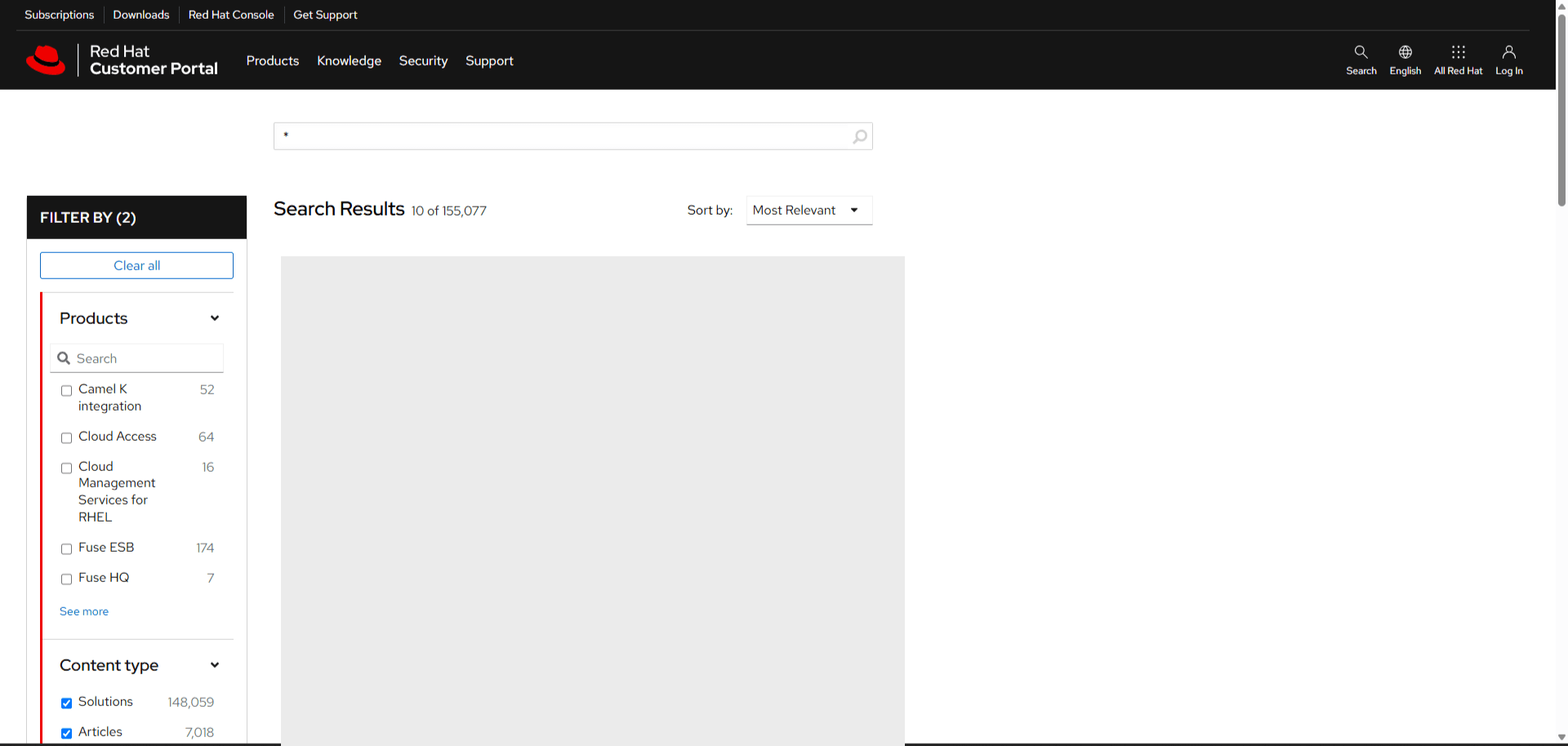The width and height of the screenshot is (1568, 746).
Task: Click the FILTER BY (2) header
Action: pos(136,217)
